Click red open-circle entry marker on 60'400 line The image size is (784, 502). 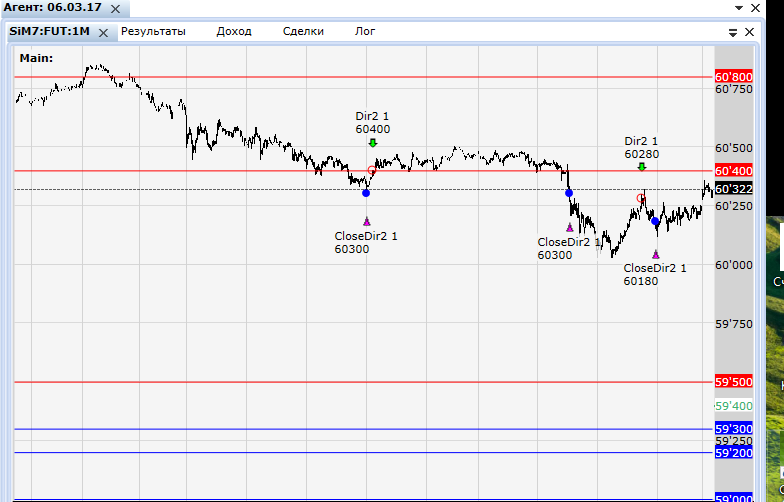tap(372, 170)
